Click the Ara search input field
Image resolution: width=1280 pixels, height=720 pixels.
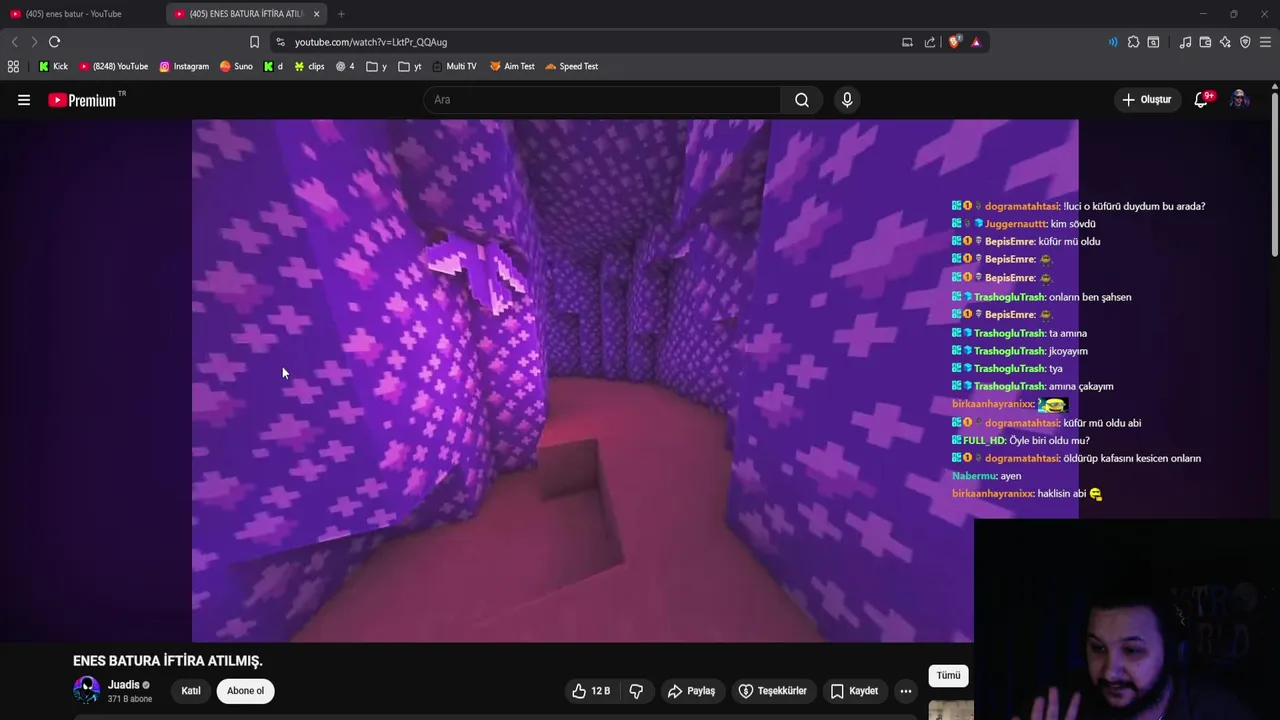602,100
